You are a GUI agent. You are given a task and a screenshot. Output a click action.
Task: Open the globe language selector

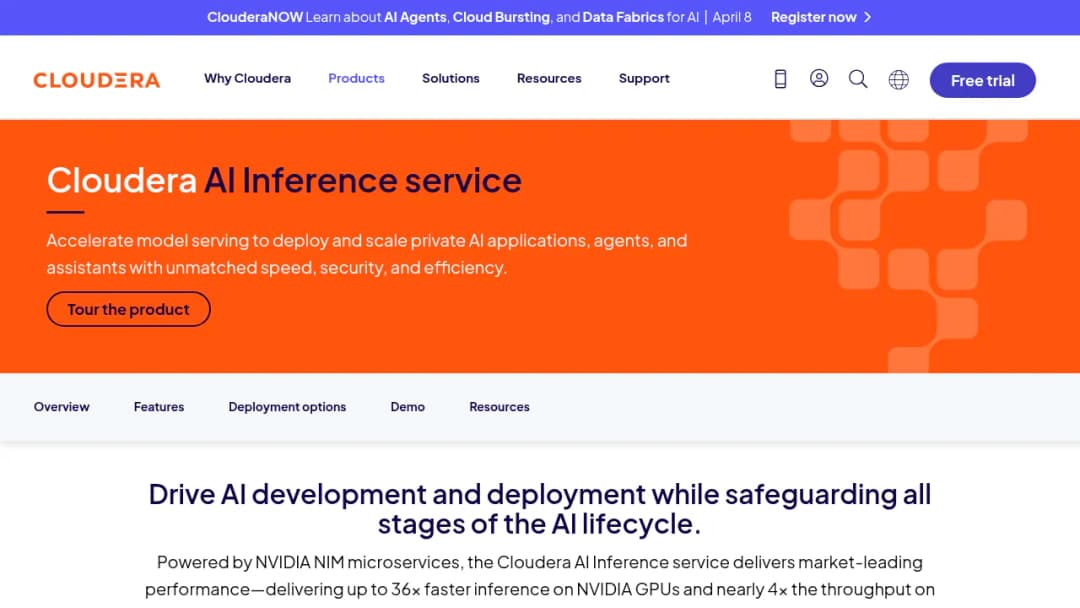pos(898,80)
